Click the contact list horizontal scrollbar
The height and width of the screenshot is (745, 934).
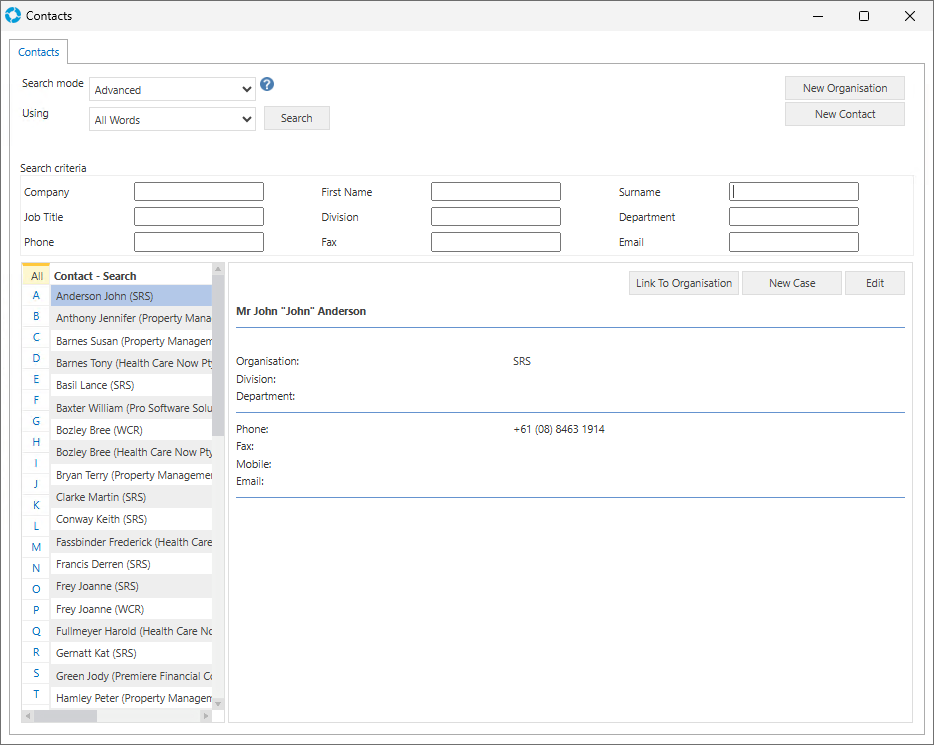click(x=65, y=716)
